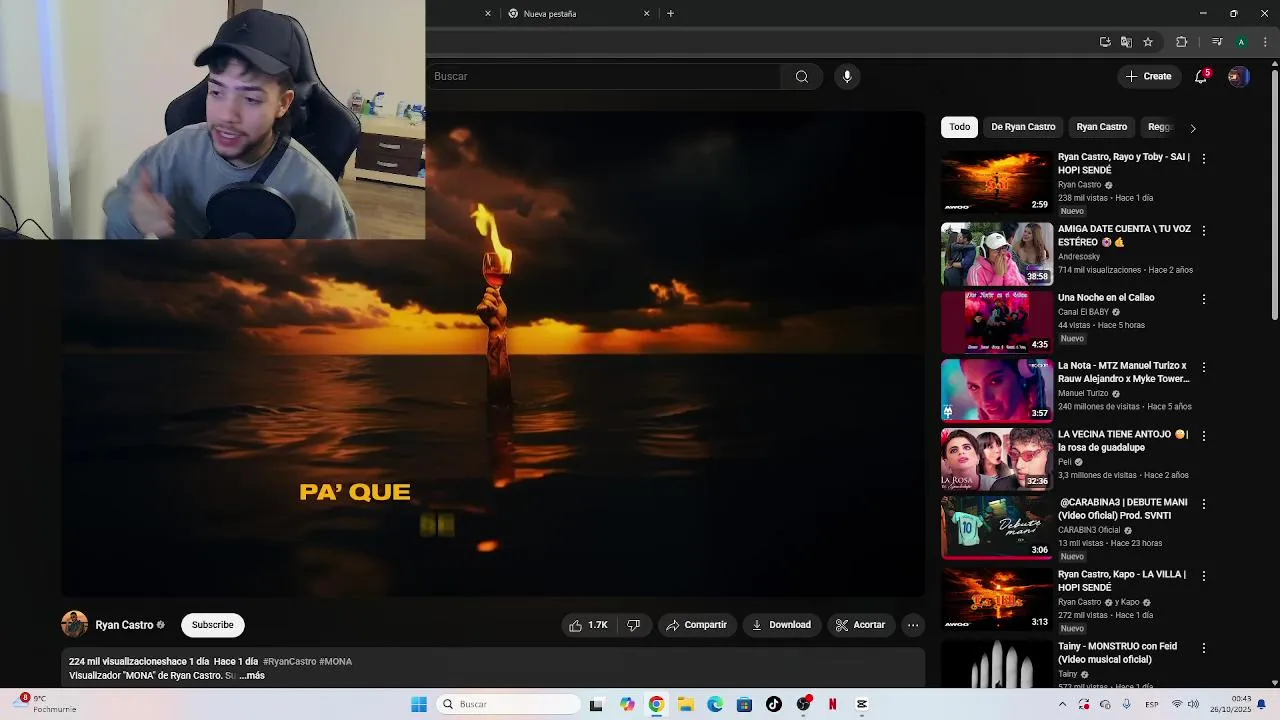The height and width of the screenshot is (720, 1280).
Task: Select Ryan Castro filter chip
Action: pyautogui.click(x=1101, y=127)
